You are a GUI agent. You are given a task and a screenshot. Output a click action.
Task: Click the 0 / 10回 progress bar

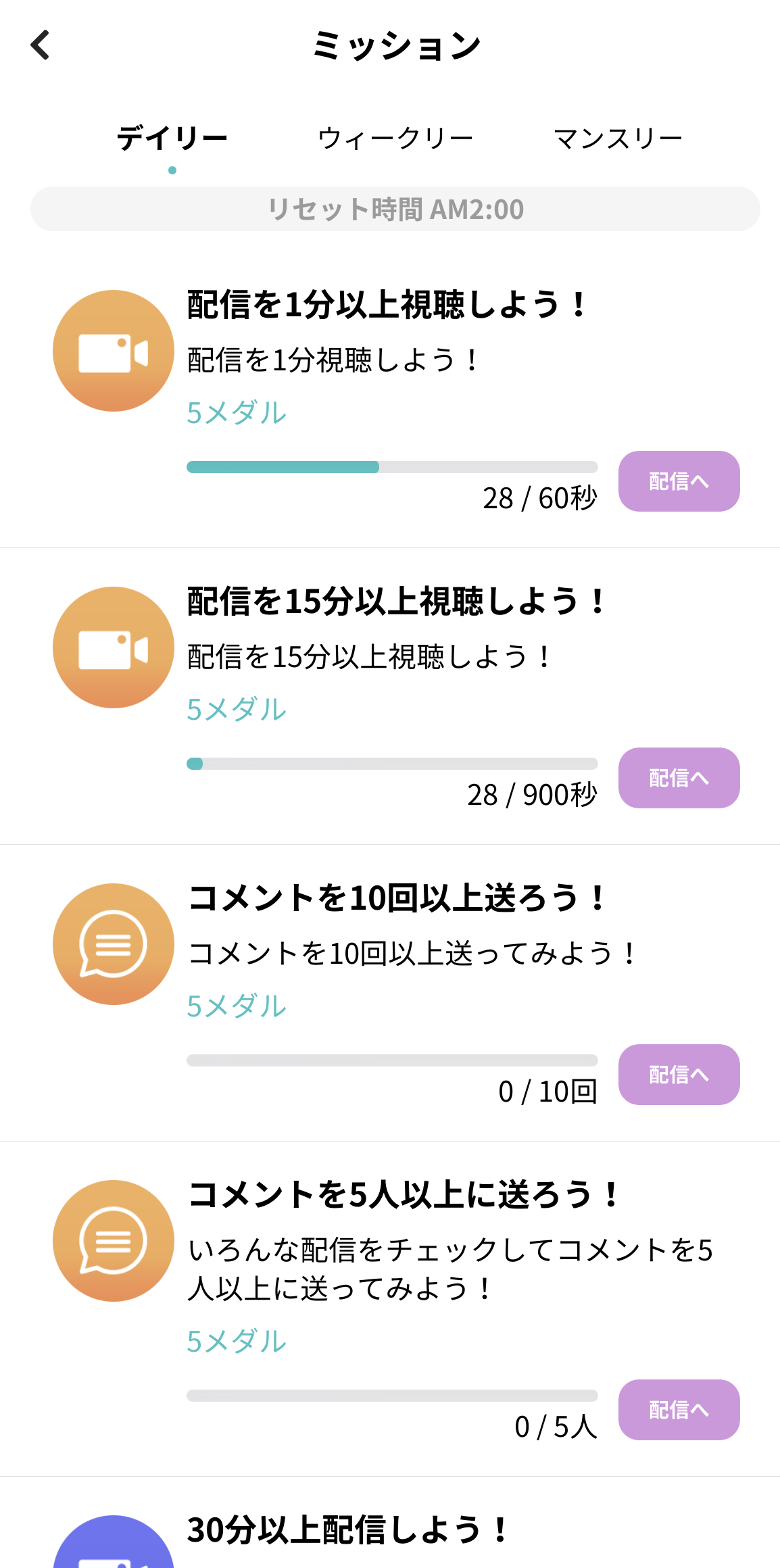(392, 1060)
